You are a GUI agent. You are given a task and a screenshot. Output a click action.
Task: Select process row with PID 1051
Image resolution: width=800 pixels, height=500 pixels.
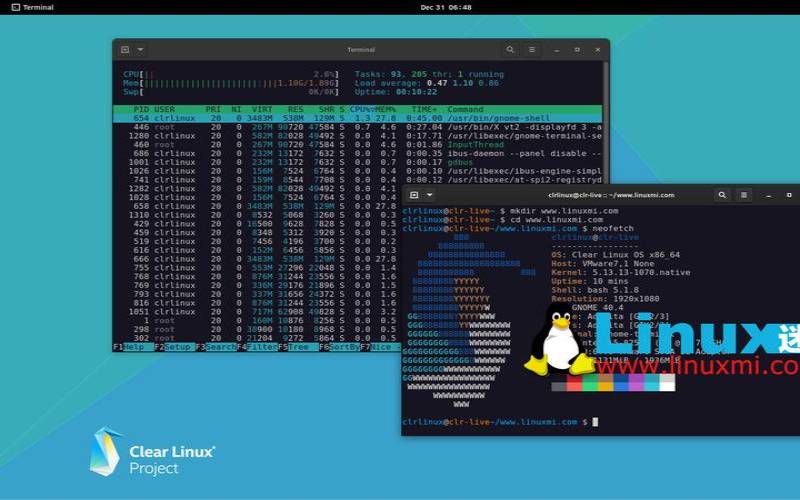click(257, 311)
